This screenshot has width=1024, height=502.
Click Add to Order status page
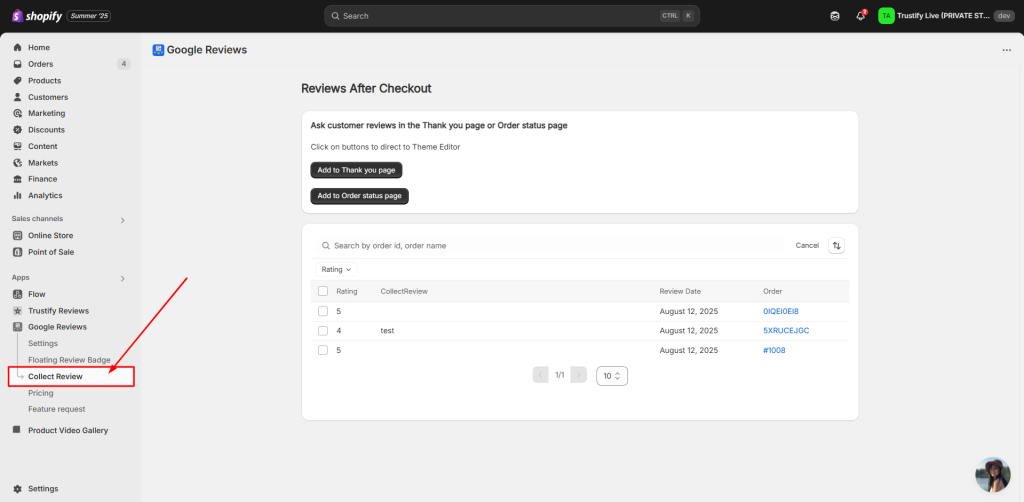(x=360, y=196)
